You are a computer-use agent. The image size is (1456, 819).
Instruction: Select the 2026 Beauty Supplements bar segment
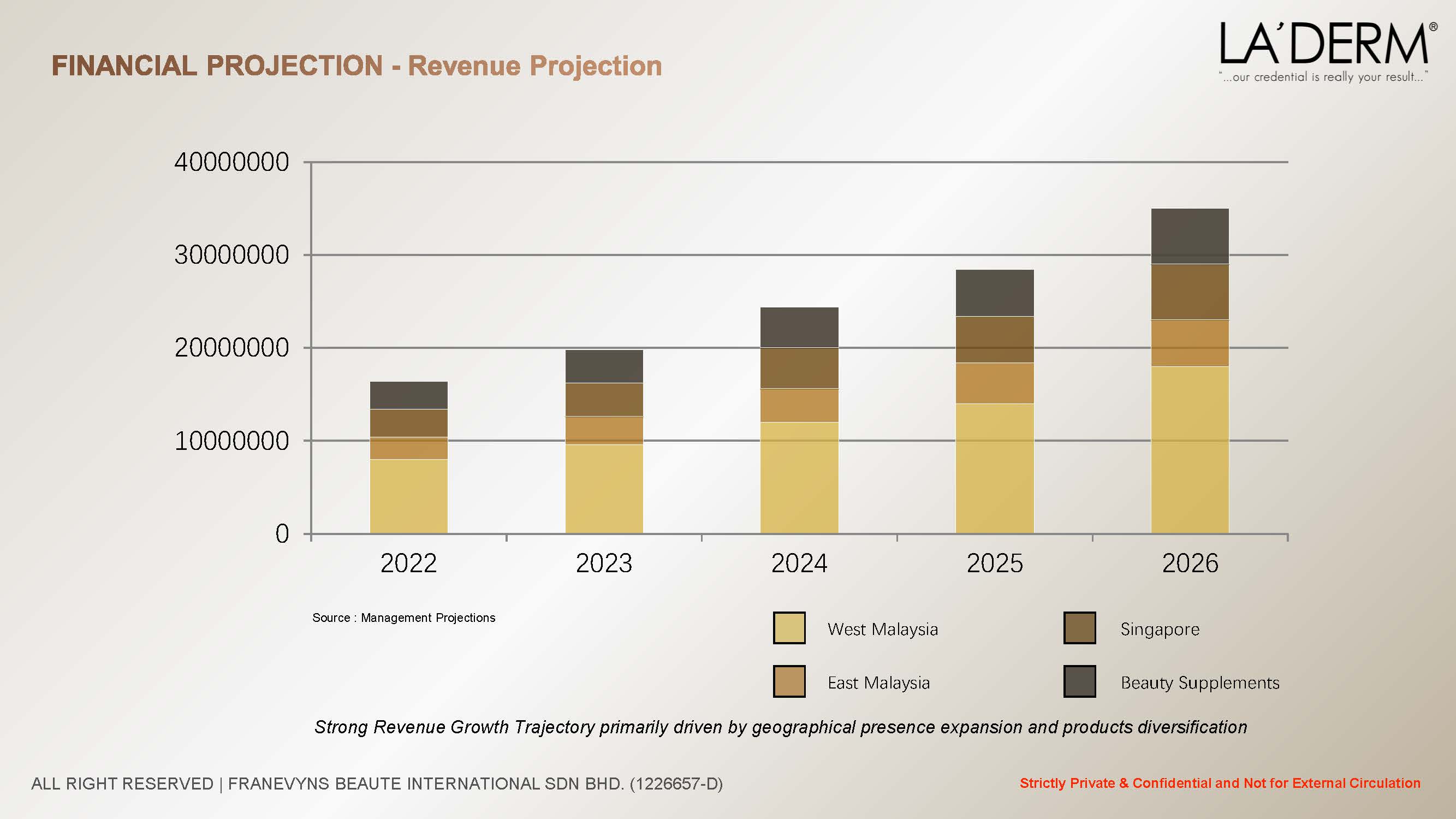pos(1190,236)
